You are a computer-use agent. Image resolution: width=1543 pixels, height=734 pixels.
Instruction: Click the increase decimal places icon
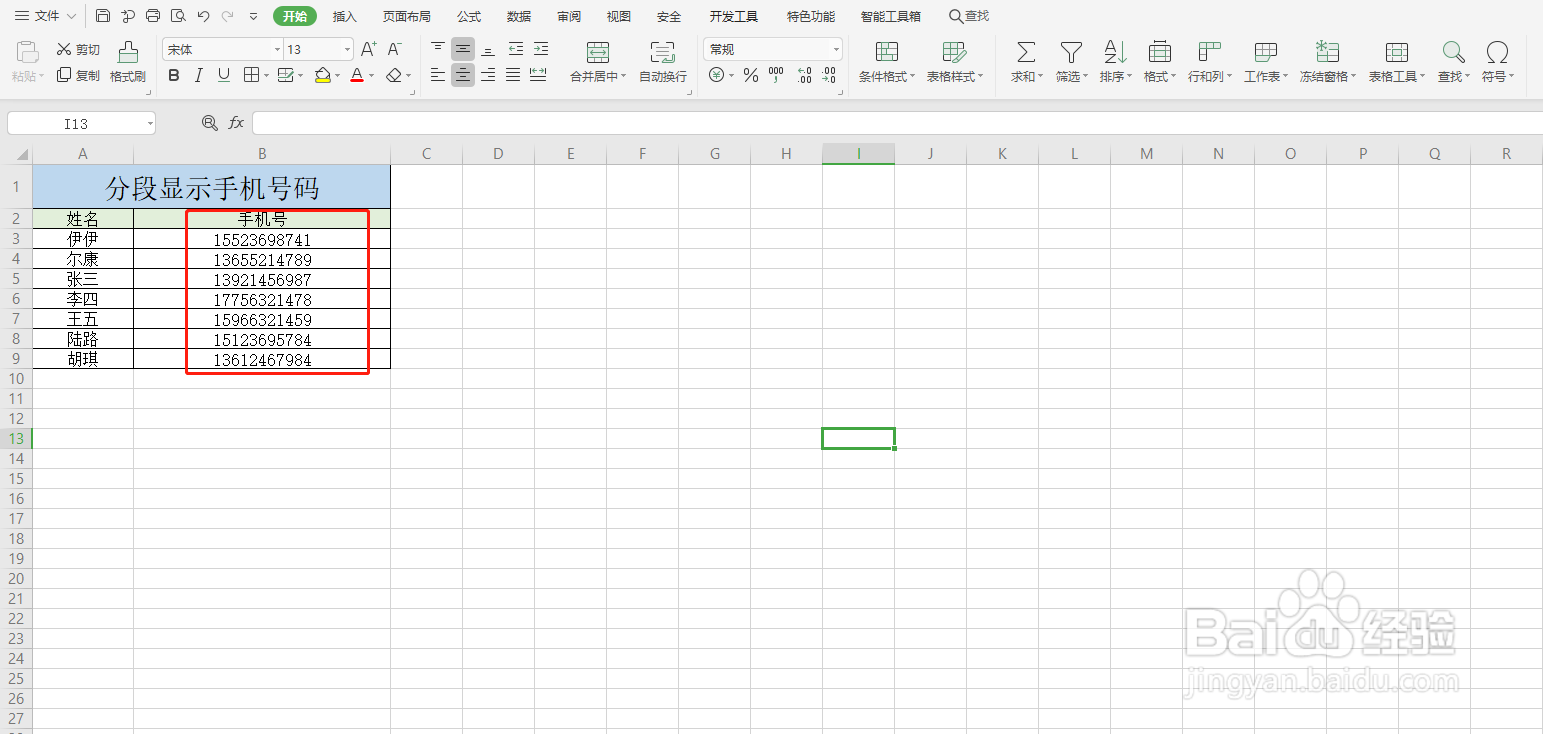[804, 75]
